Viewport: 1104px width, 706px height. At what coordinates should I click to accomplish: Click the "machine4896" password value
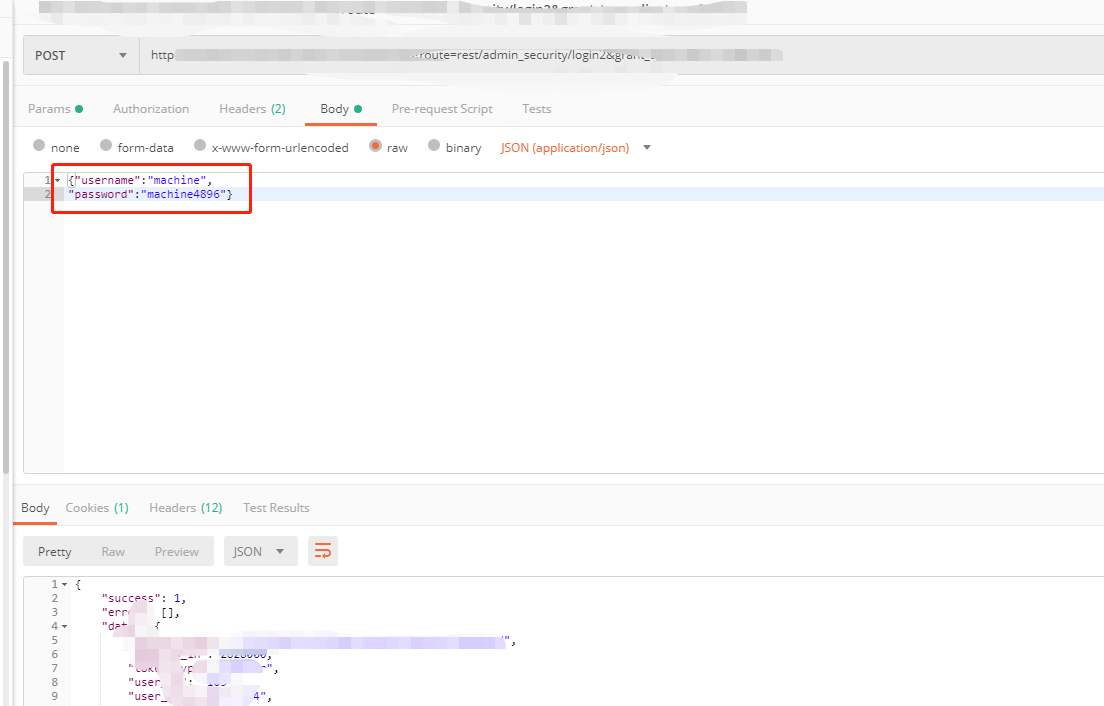coord(183,194)
